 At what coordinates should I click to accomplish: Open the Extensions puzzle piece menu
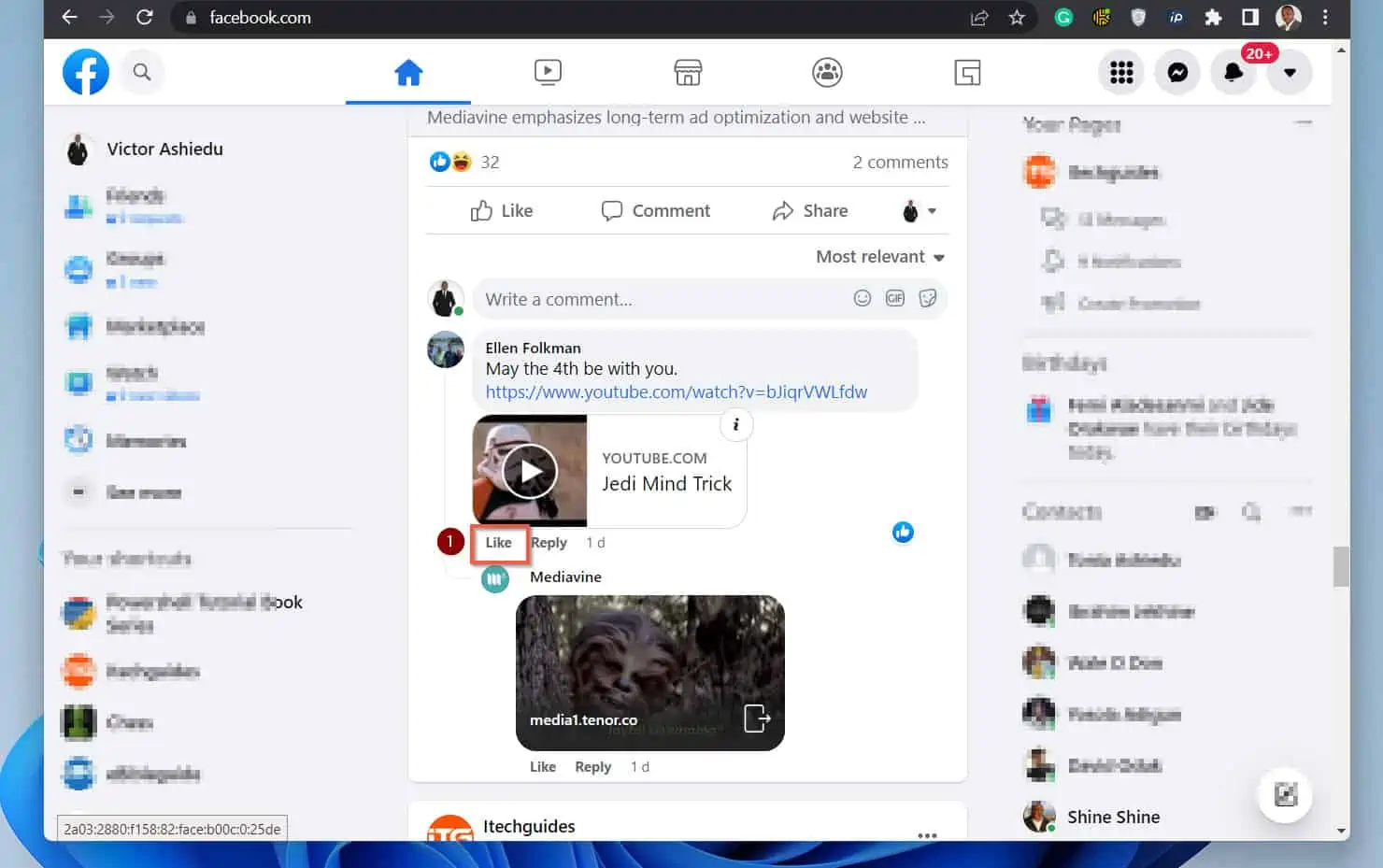[x=1213, y=17]
